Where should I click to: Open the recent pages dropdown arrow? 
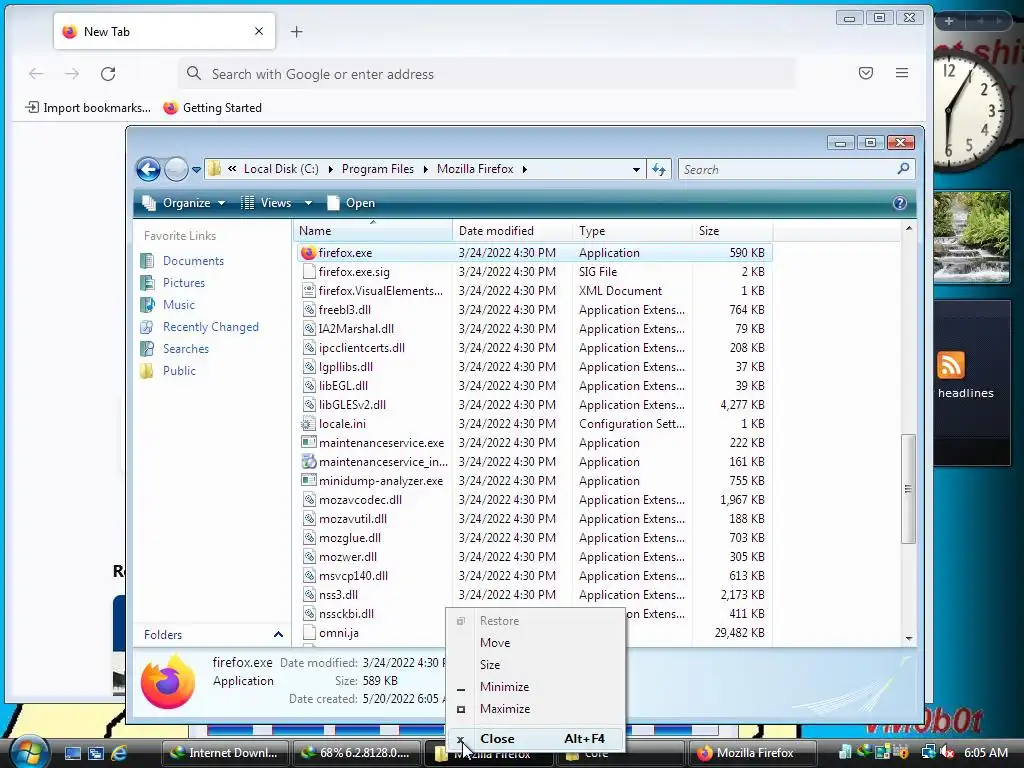tap(196, 170)
